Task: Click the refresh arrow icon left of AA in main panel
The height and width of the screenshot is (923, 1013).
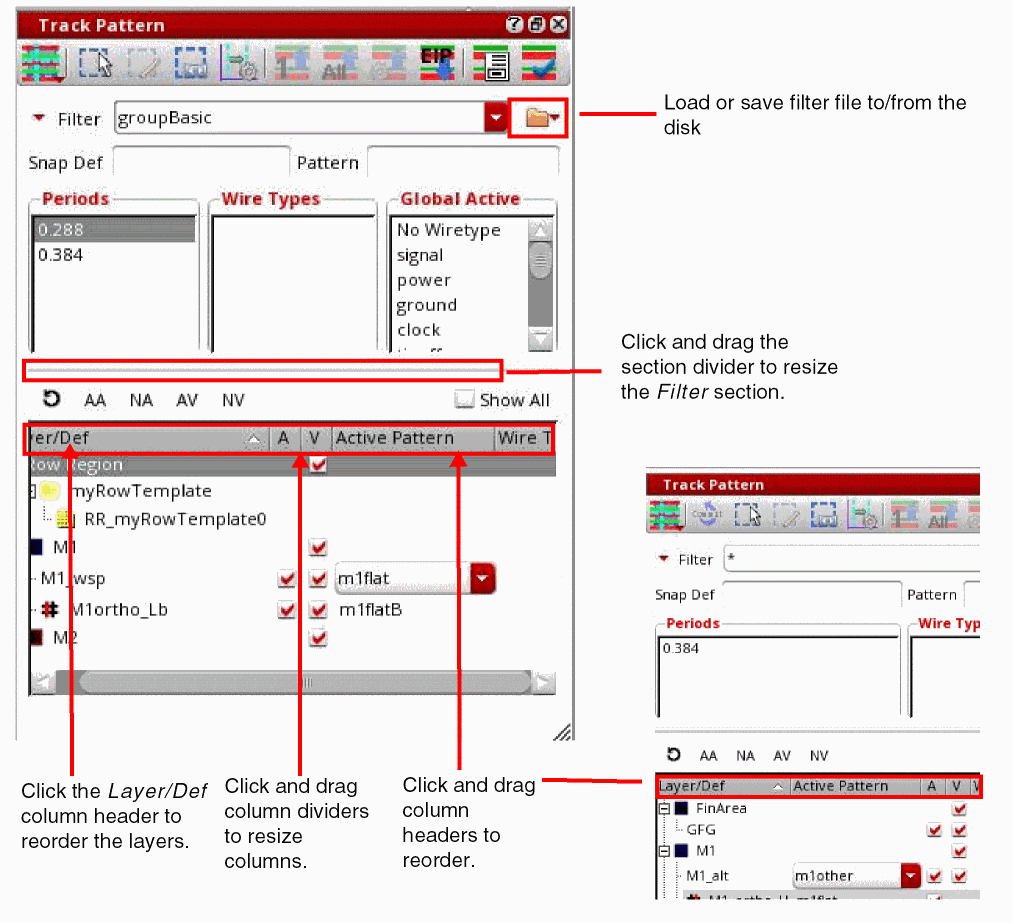Action: pos(51,399)
